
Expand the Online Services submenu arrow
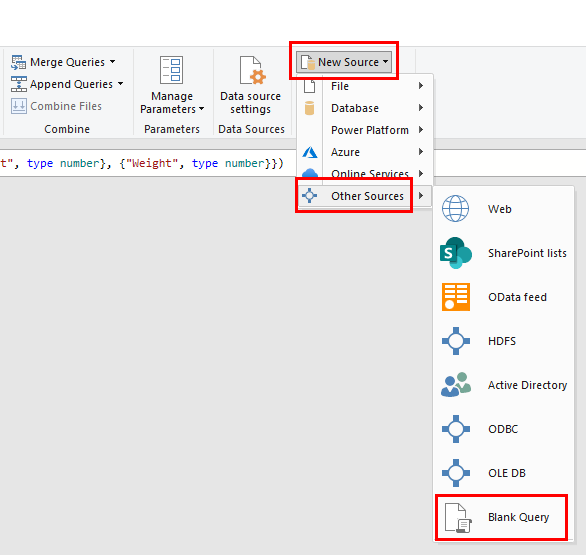point(421,173)
